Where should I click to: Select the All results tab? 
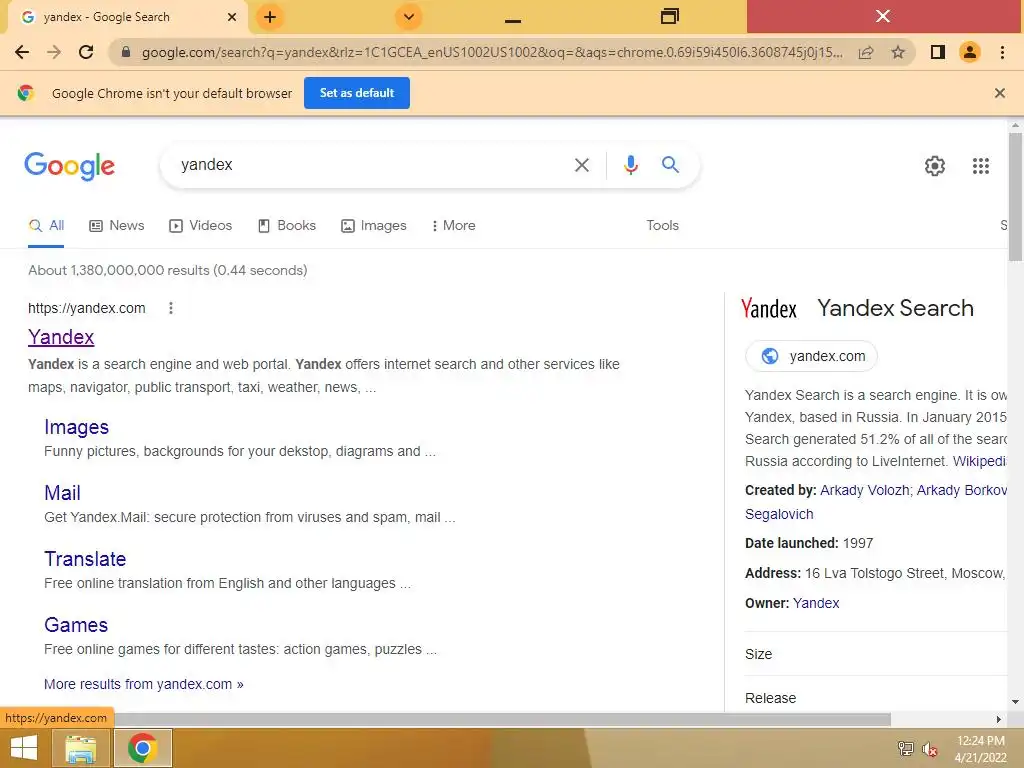click(46, 225)
